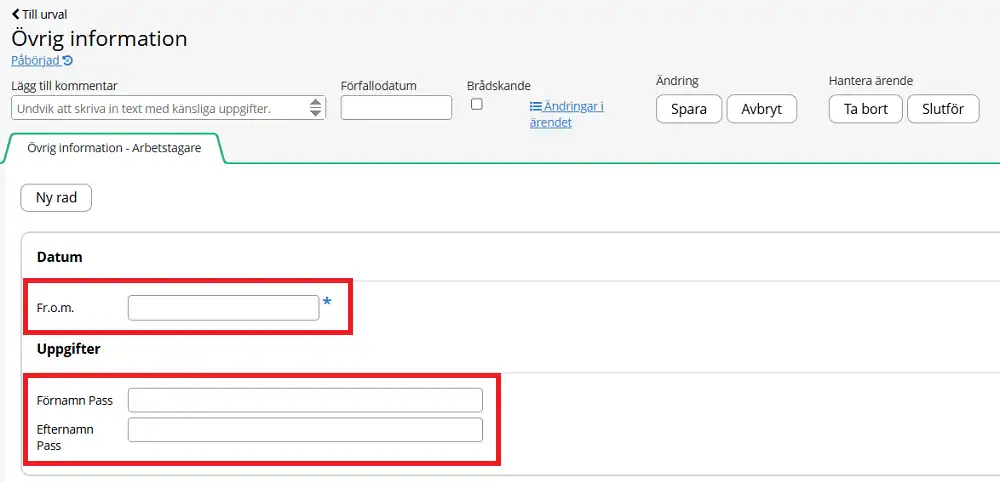The height and width of the screenshot is (483, 1000).
Task: Click the history icon next to Påbörjad
Action: (68, 61)
